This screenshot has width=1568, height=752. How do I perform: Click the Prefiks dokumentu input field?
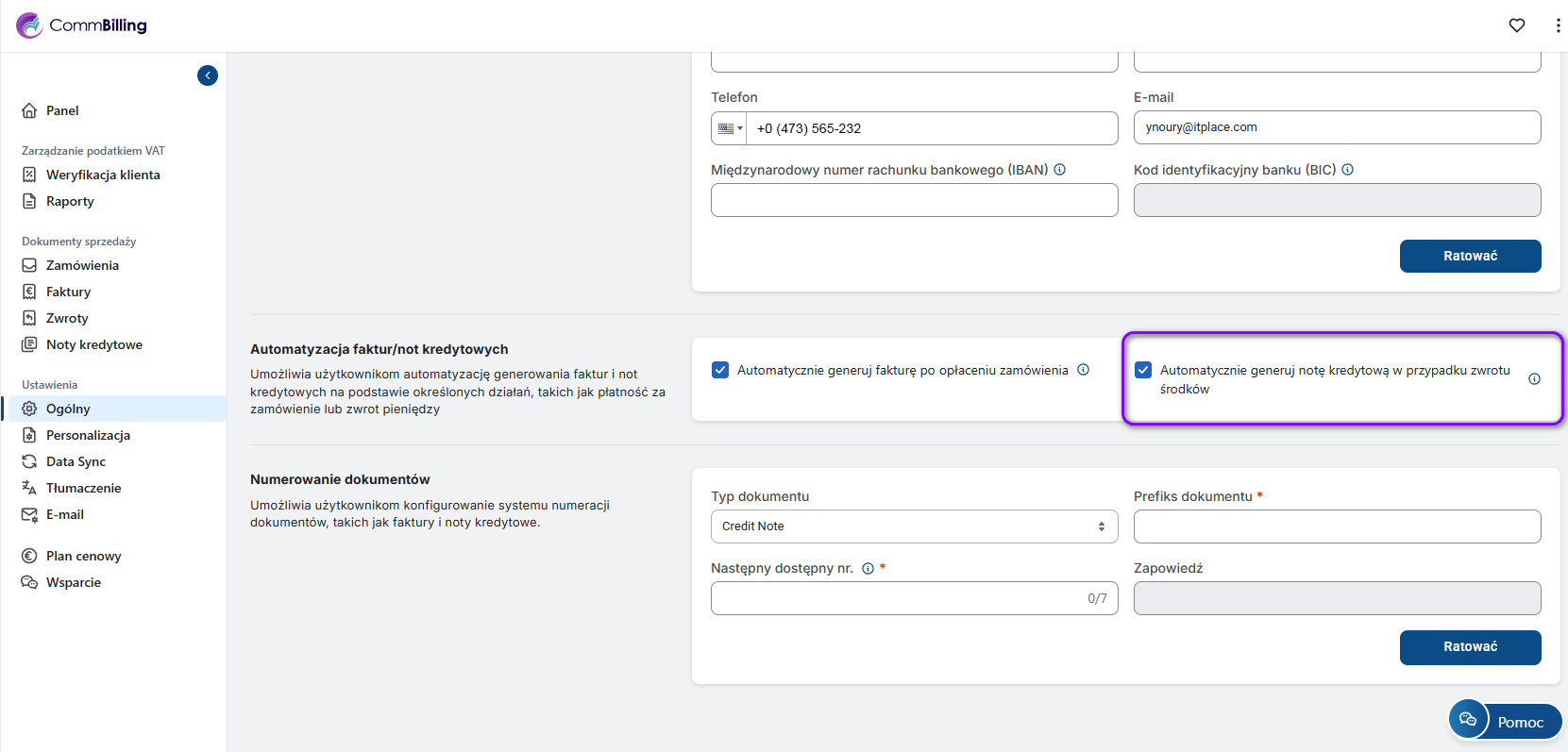[1337, 526]
